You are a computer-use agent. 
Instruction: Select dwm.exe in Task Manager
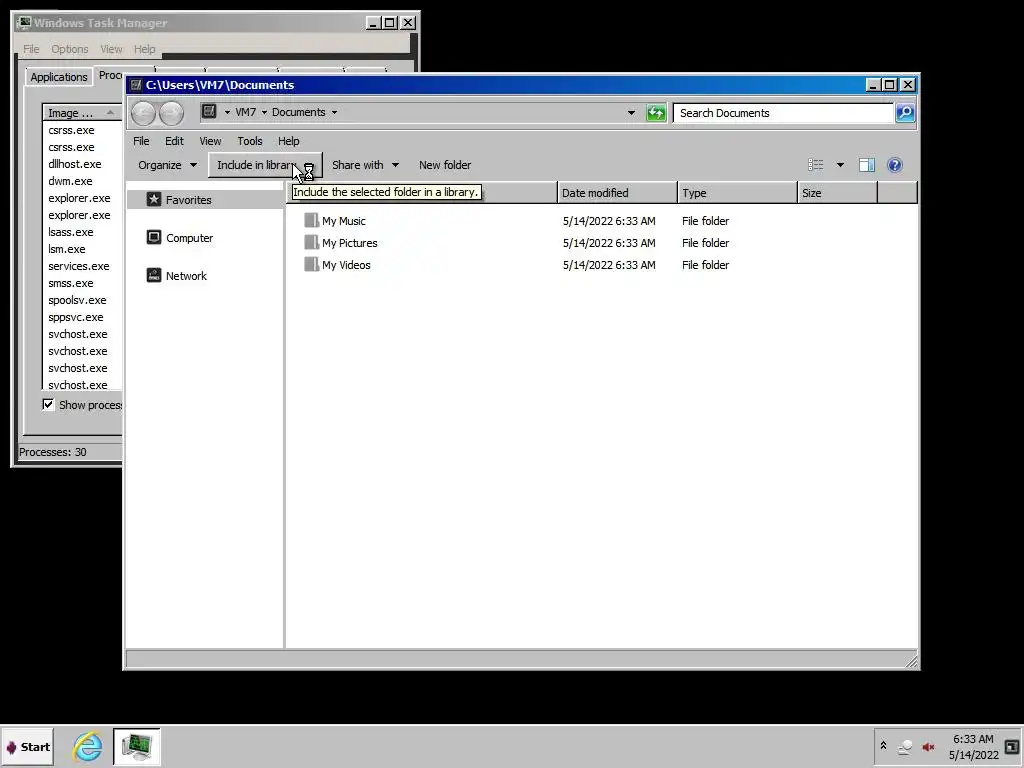[x=71, y=181]
